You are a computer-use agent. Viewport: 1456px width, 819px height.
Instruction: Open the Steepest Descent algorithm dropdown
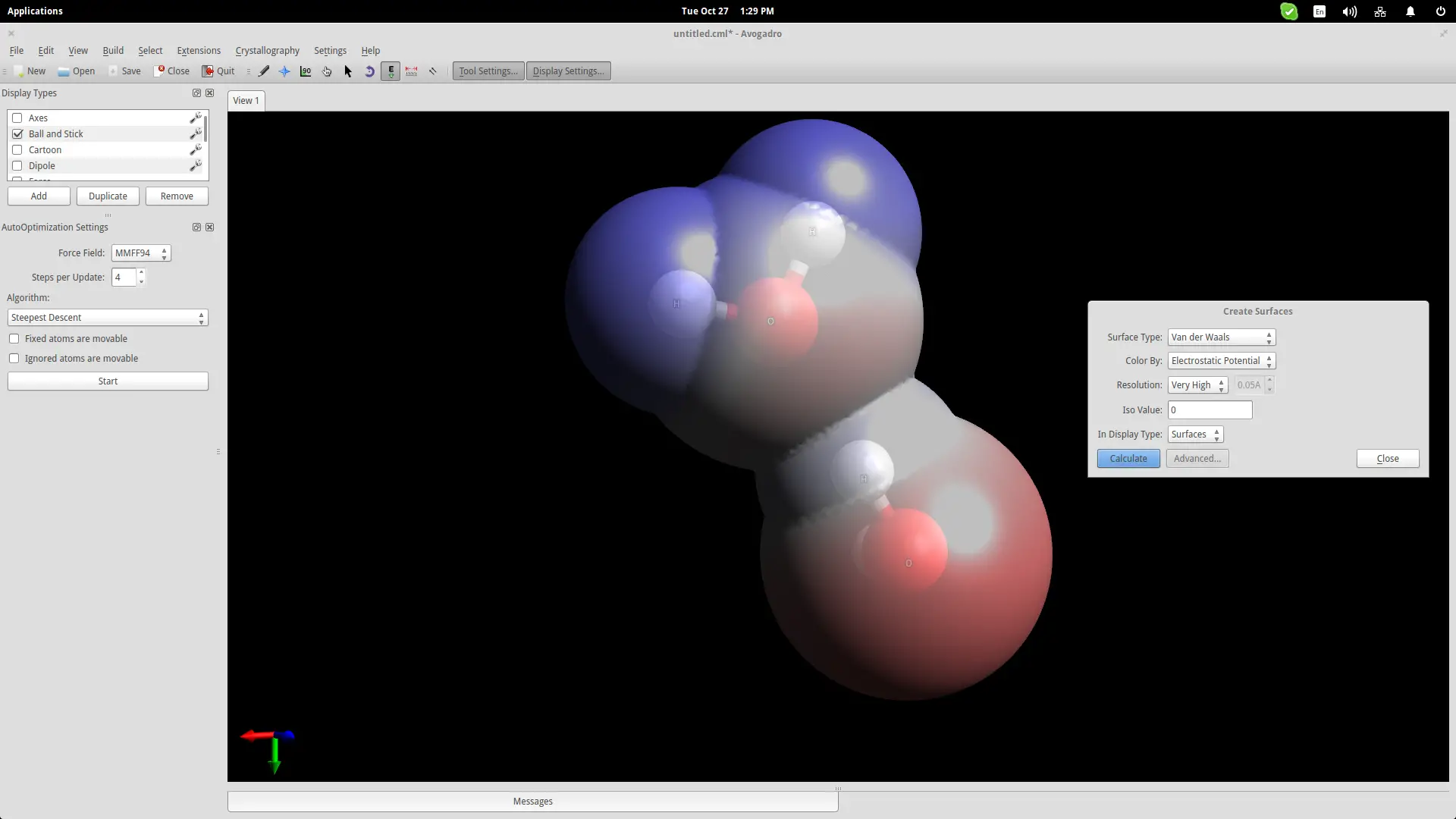click(x=108, y=318)
